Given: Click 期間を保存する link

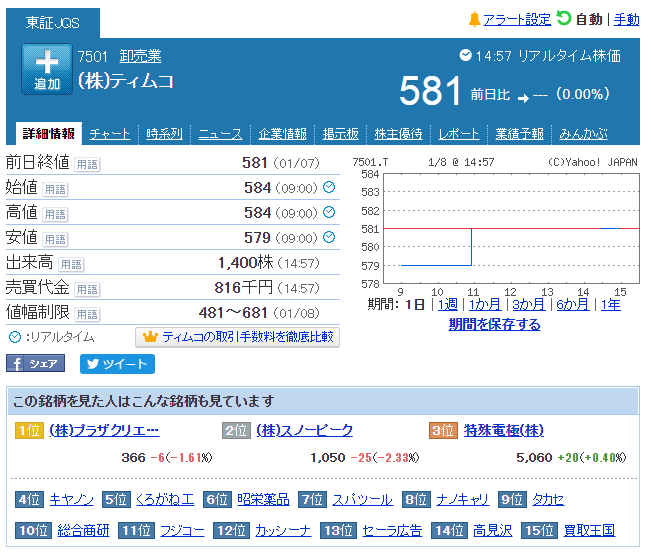Looking at the screenshot, I should (x=494, y=324).
